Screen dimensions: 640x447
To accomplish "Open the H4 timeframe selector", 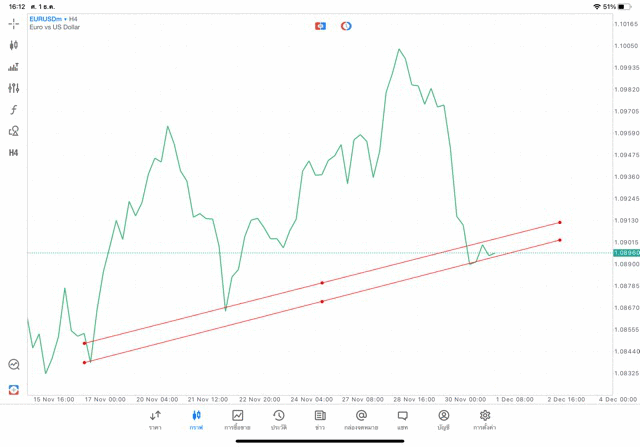I will point(13,153).
